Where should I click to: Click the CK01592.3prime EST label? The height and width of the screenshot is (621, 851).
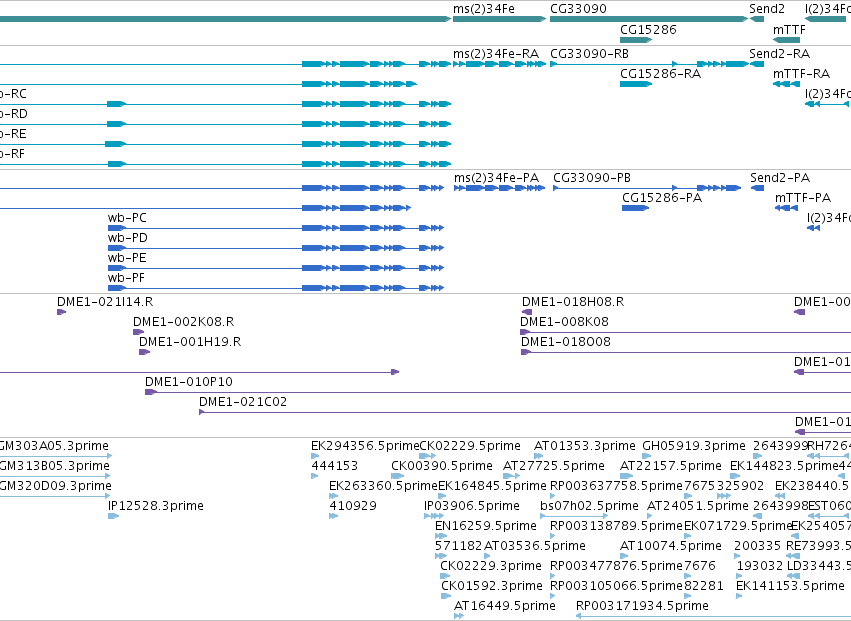(x=491, y=586)
